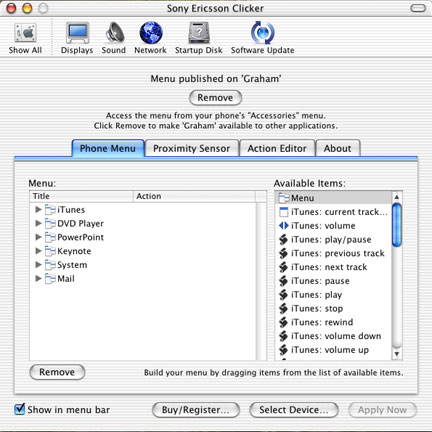Click the Title column header
The height and width of the screenshot is (432, 432).
[x=82, y=196]
